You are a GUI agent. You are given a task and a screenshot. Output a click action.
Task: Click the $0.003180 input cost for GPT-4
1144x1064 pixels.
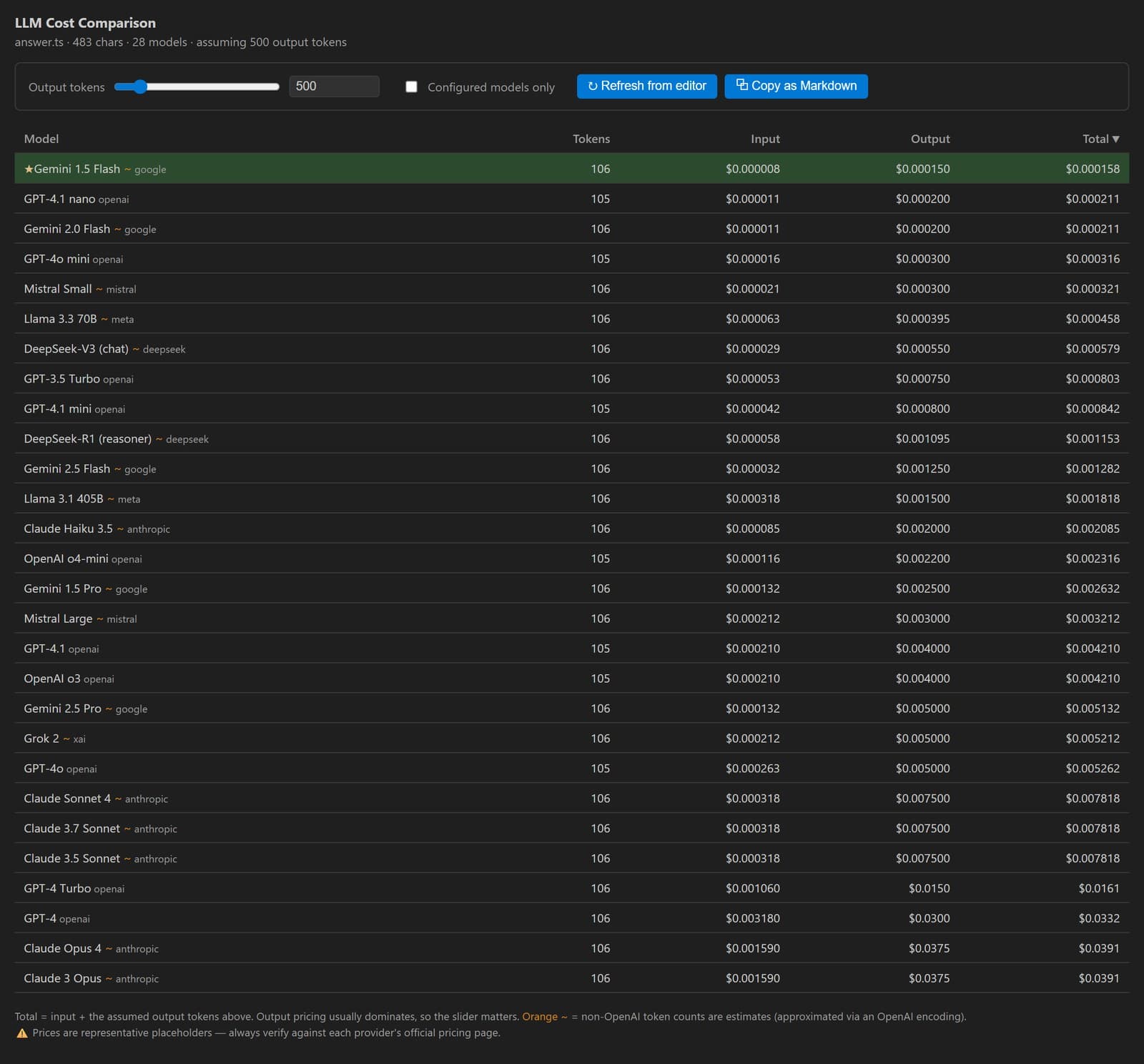tap(752, 920)
